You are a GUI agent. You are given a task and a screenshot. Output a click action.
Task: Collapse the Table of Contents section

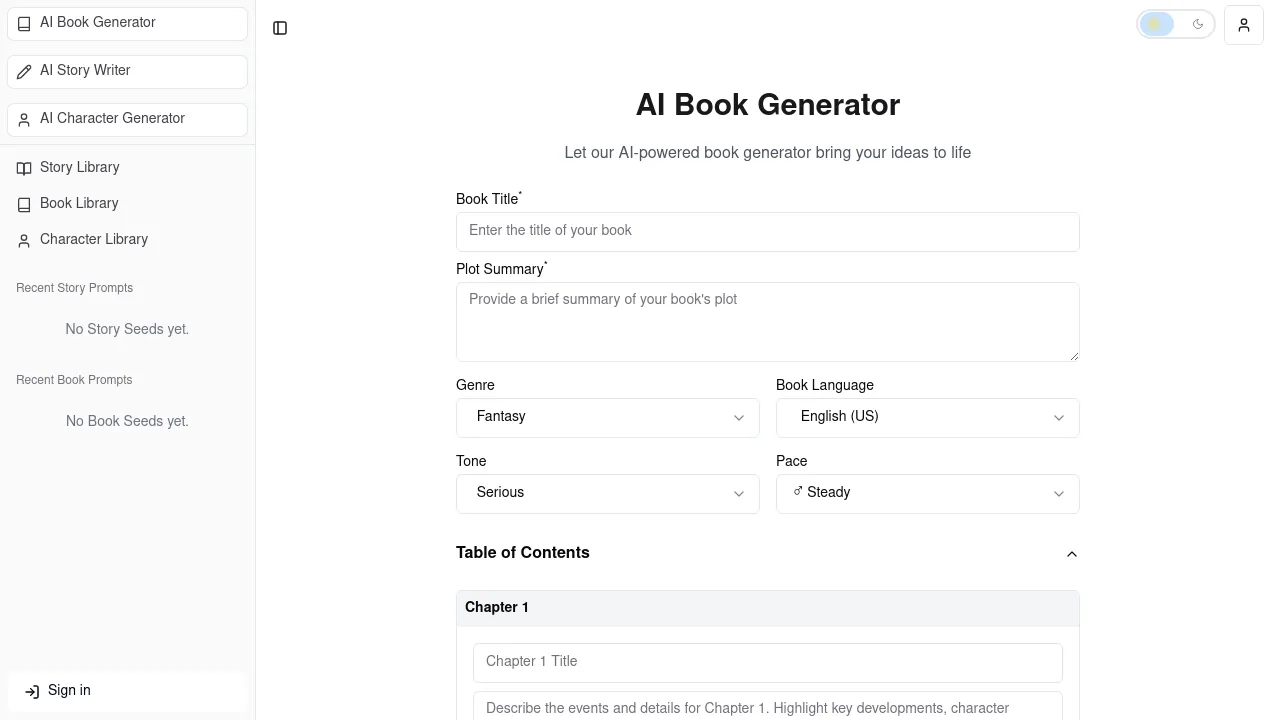[x=1072, y=553]
